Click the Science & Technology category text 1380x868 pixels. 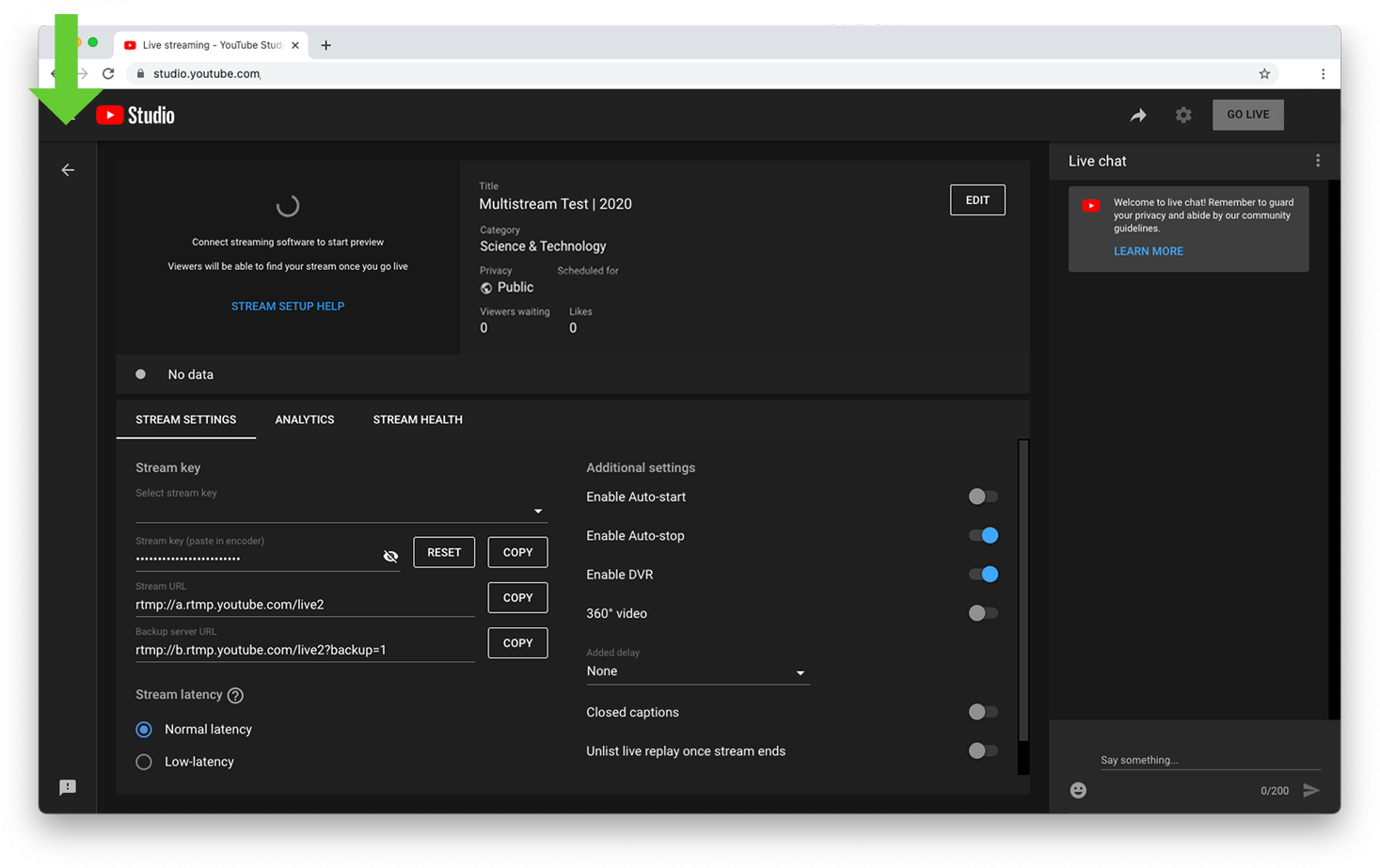tap(543, 246)
